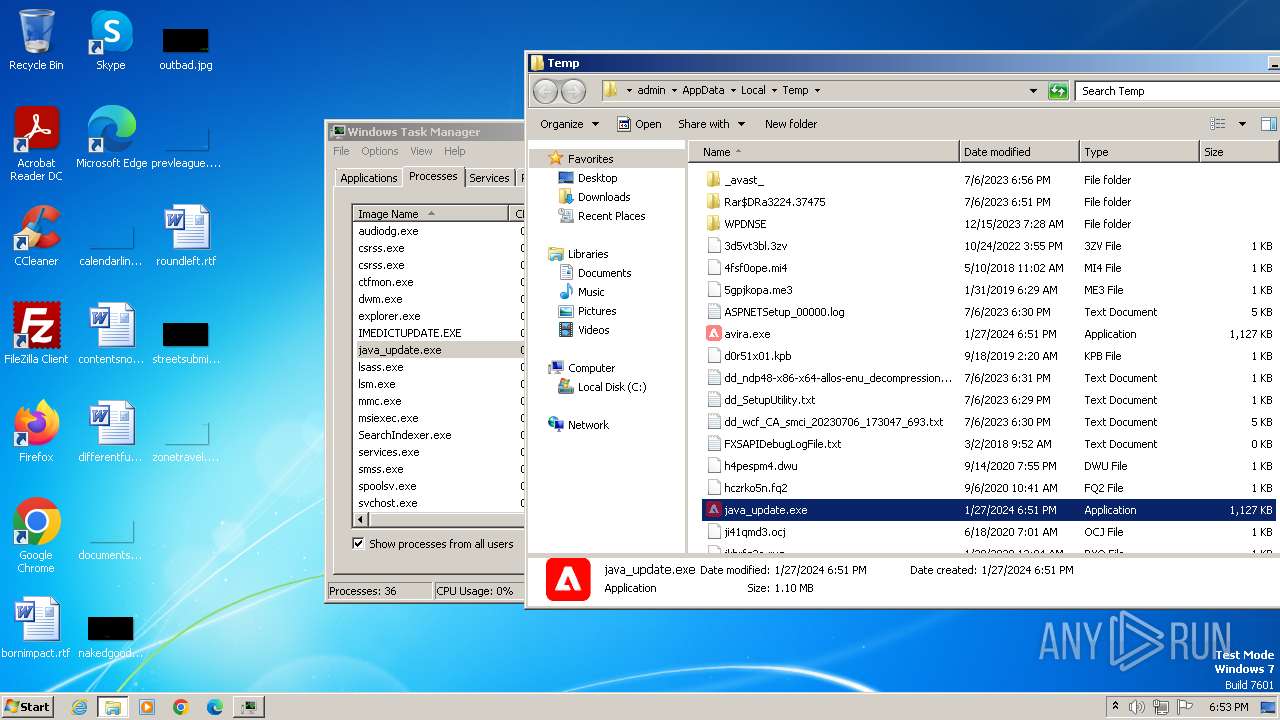Launch Skype from the desktop

click(x=110, y=40)
